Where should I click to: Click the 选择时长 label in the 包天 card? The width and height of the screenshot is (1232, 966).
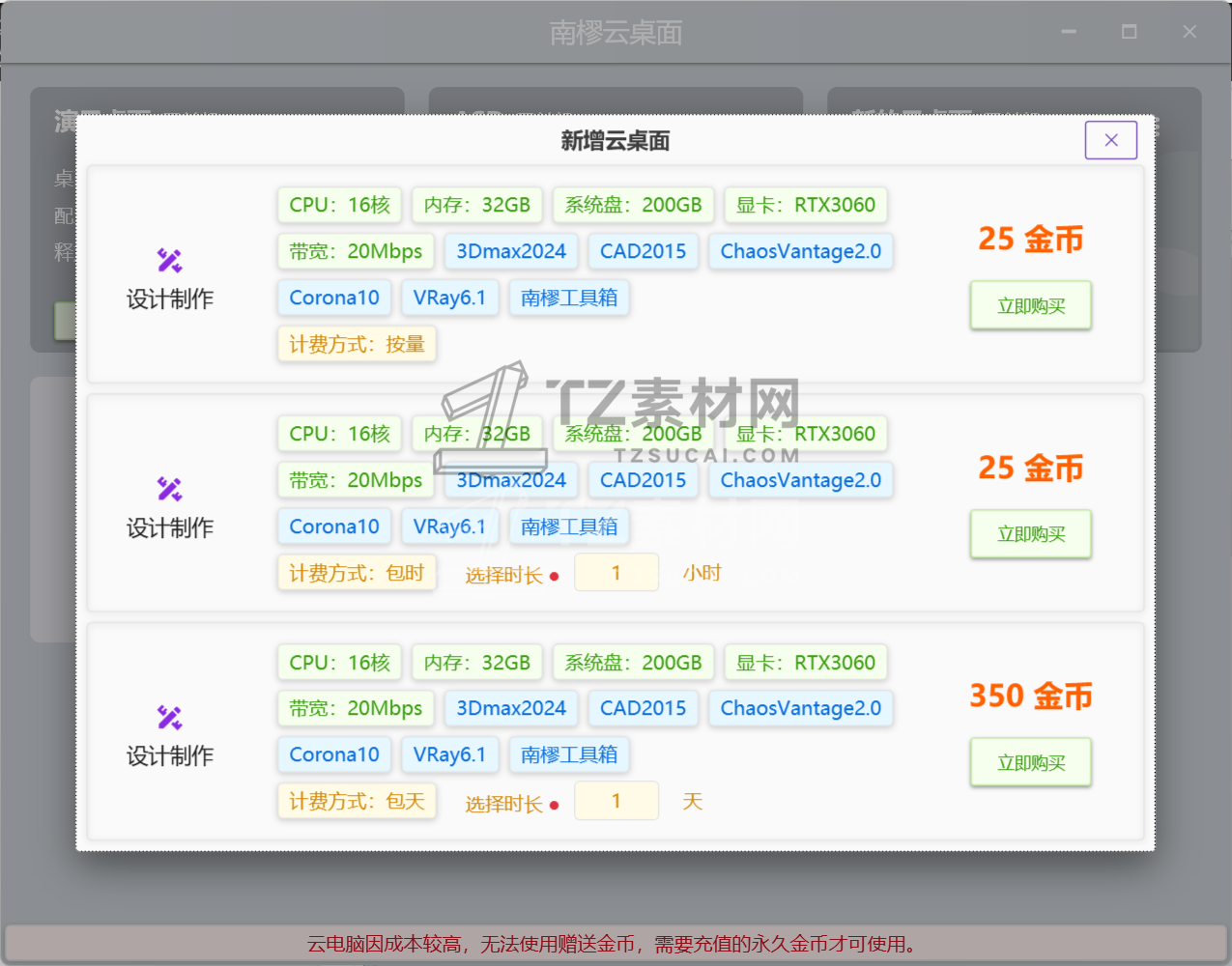click(x=503, y=804)
